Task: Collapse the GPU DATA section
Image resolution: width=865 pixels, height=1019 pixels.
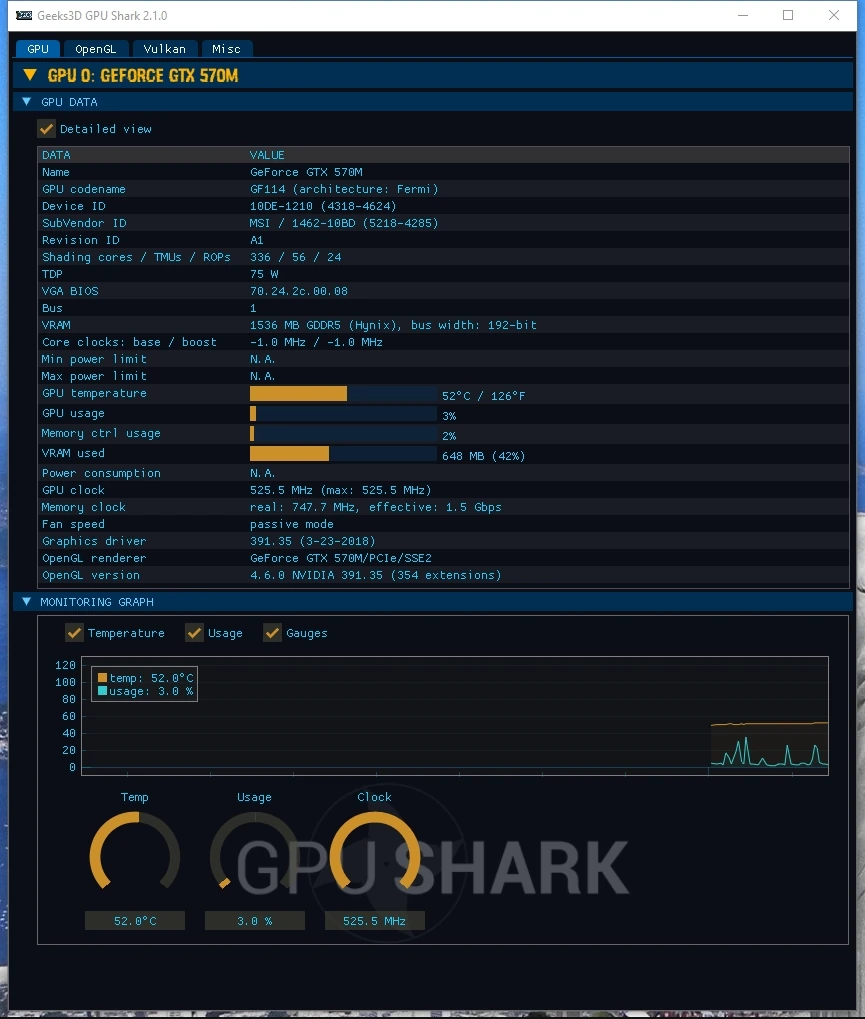Action: click(27, 102)
